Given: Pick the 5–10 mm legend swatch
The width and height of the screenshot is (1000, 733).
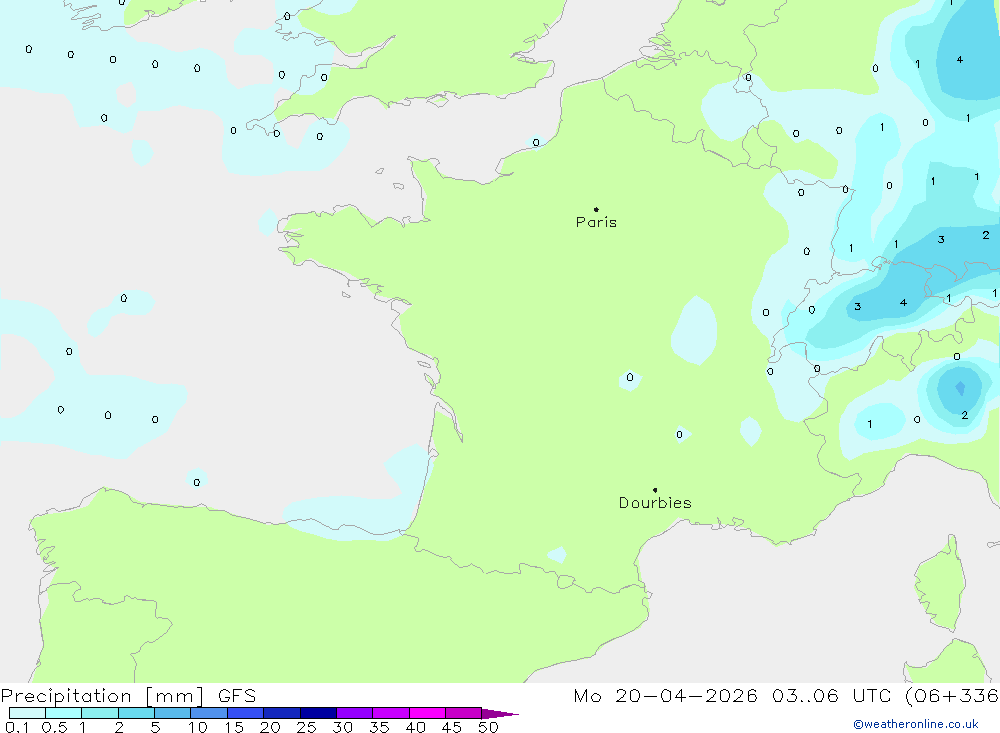Looking at the screenshot, I should [x=173, y=713].
